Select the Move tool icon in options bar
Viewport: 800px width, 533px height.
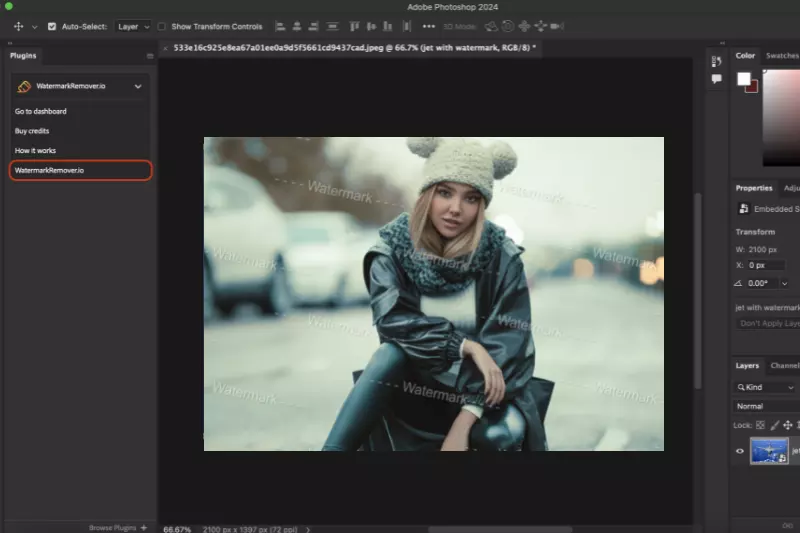click(x=19, y=27)
